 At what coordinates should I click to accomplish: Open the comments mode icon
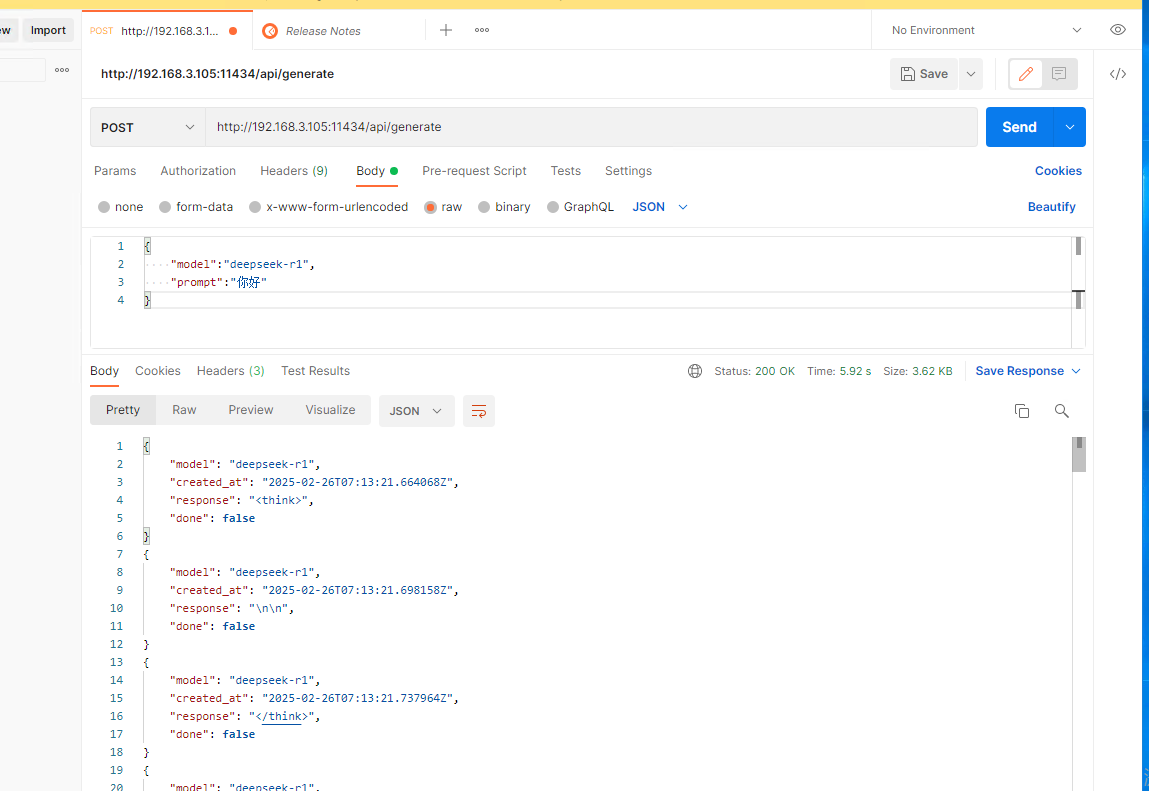[1059, 74]
